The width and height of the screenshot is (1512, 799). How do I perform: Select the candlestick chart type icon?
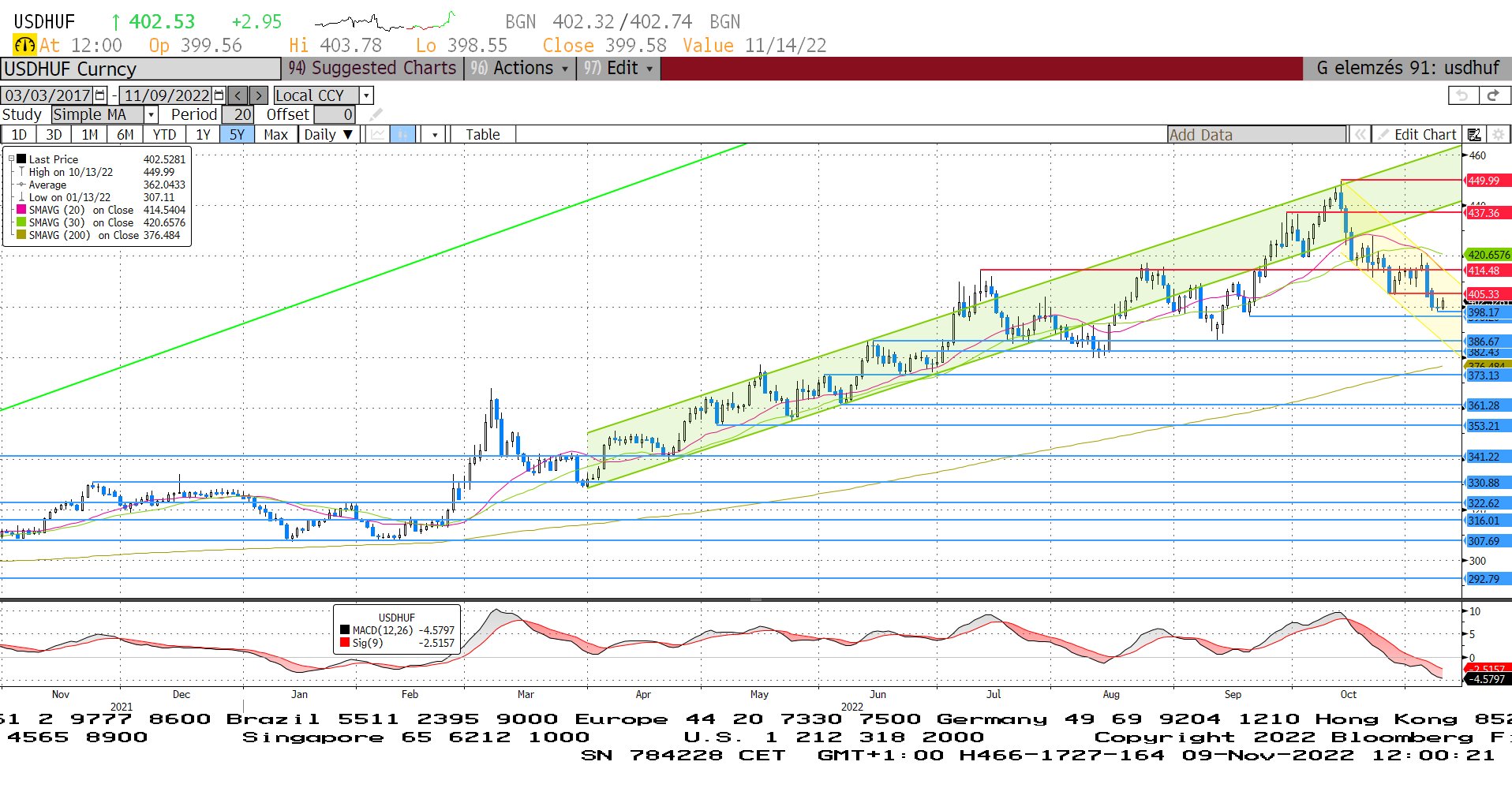pyautogui.click(x=403, y=134)
